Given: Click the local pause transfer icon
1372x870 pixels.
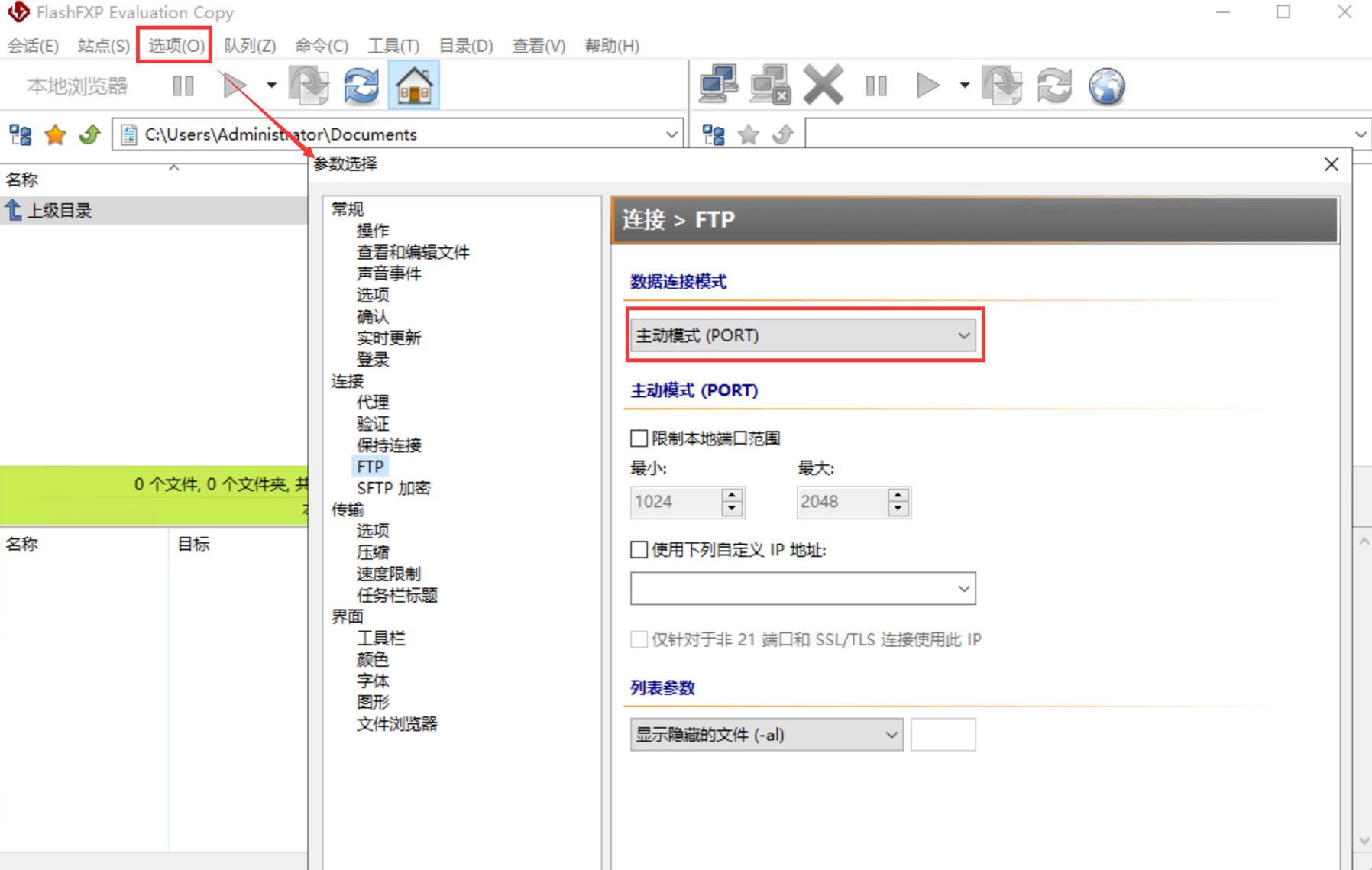Looking at the screenshot, I should [183, 86].
